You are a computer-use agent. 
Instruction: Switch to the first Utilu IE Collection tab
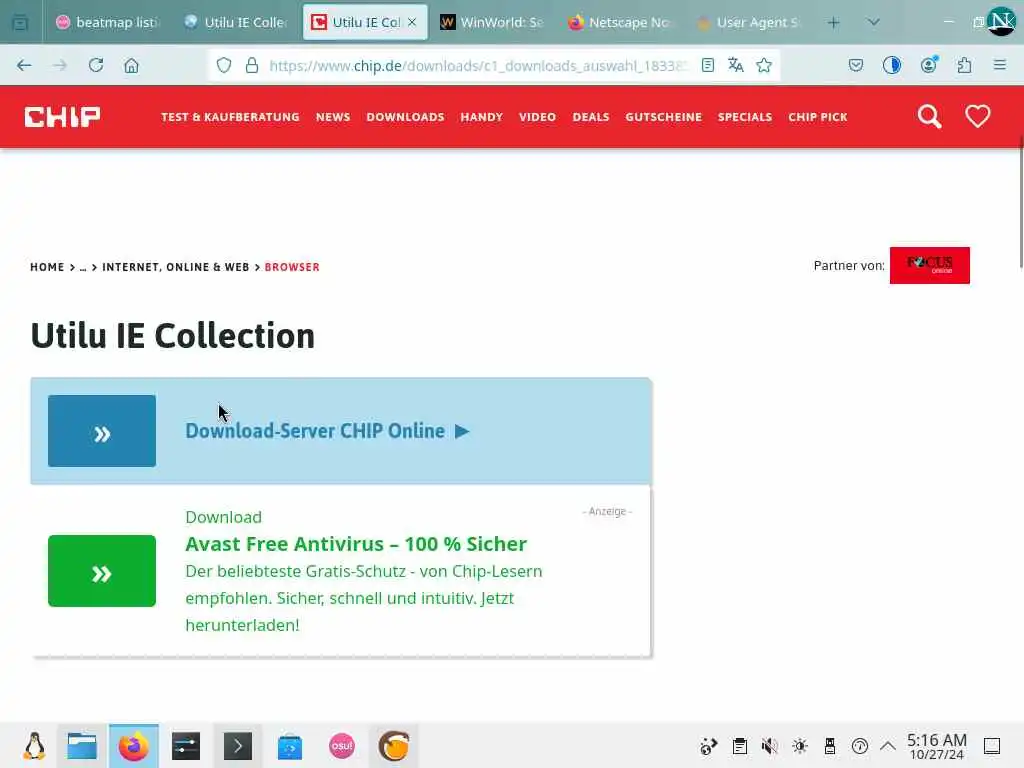(236, 22)
